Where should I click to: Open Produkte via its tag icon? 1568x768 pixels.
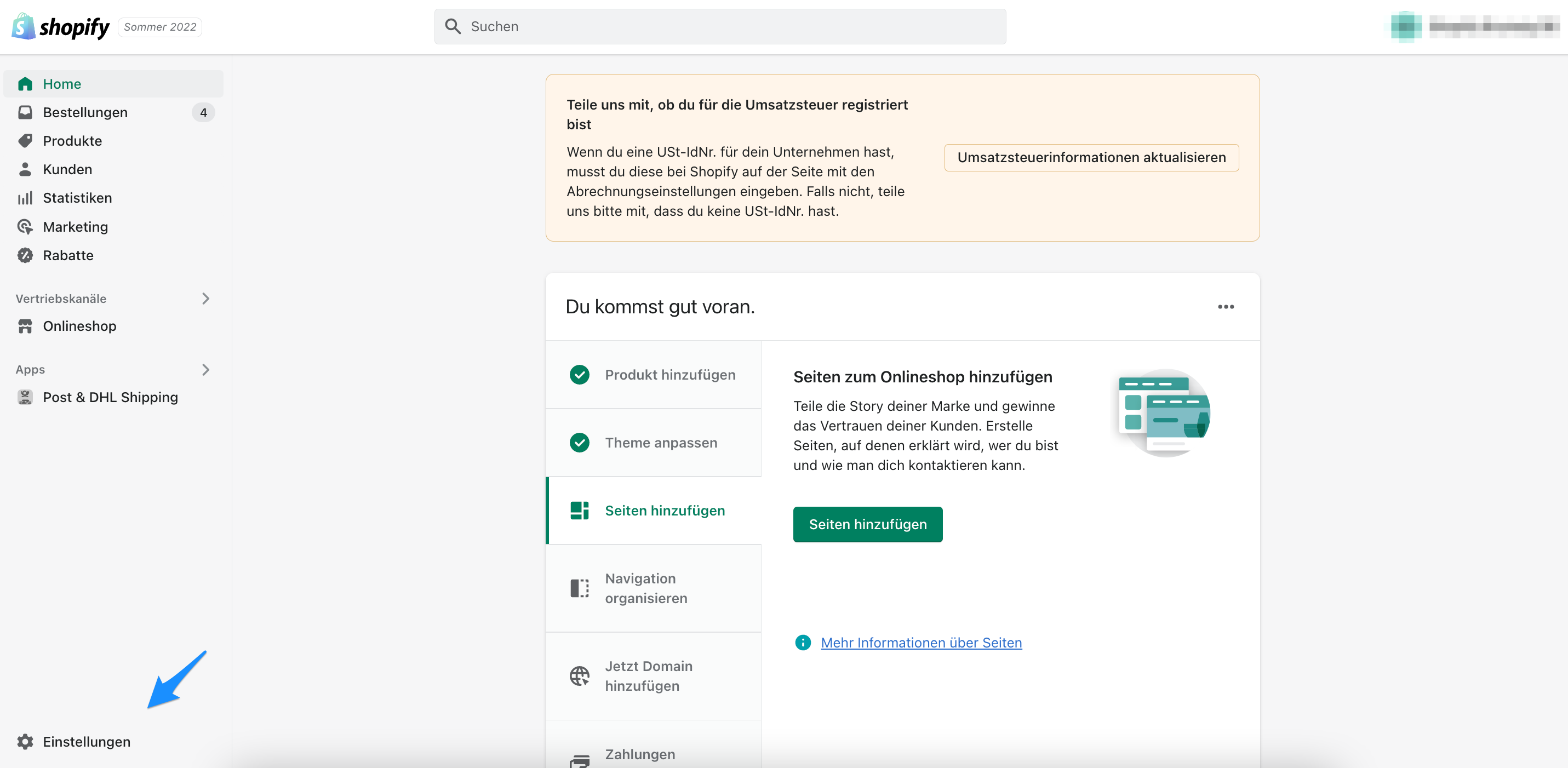(25, 141)
